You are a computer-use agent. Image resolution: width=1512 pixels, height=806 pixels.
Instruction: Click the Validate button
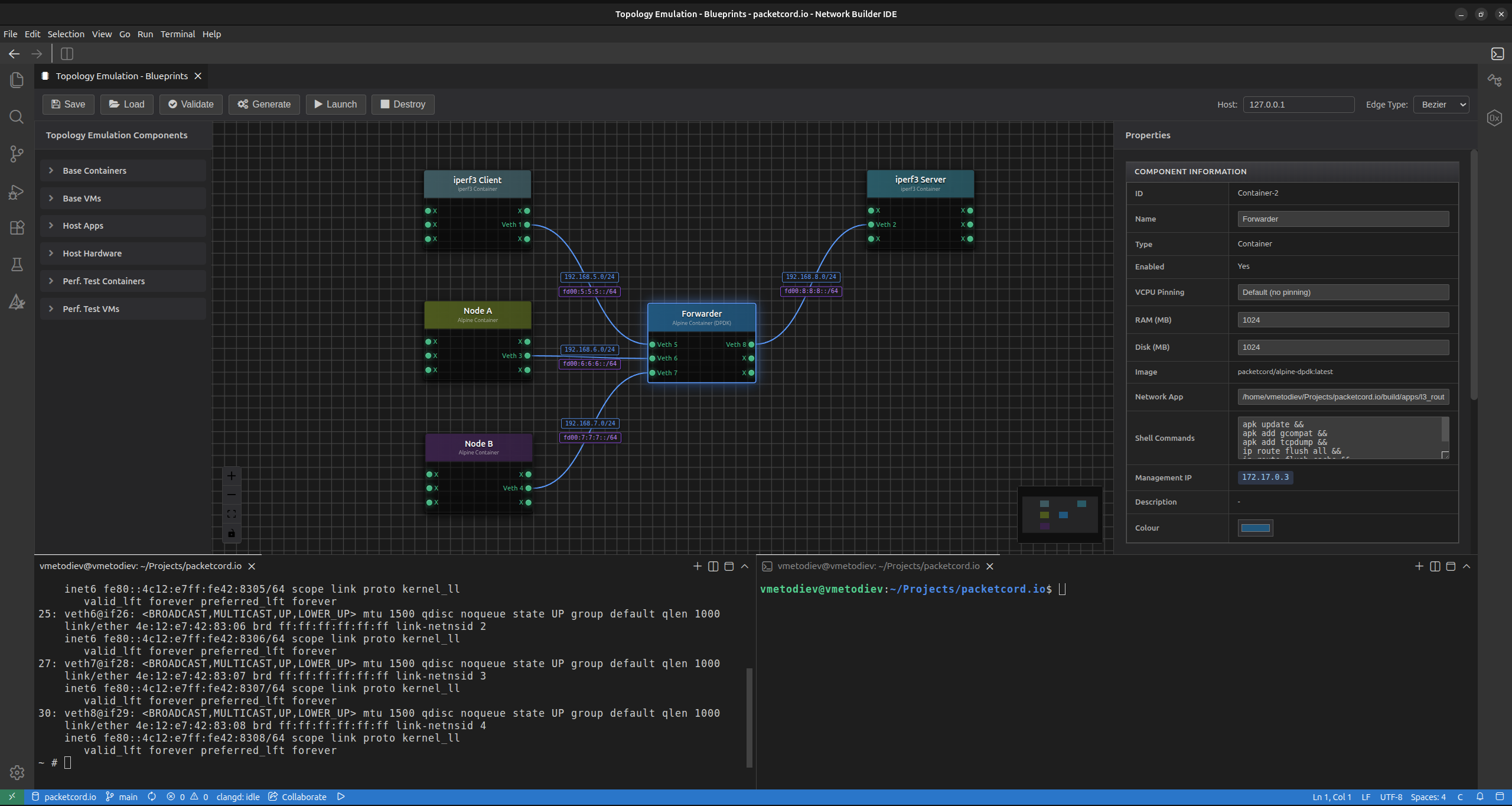click(190, 104)
